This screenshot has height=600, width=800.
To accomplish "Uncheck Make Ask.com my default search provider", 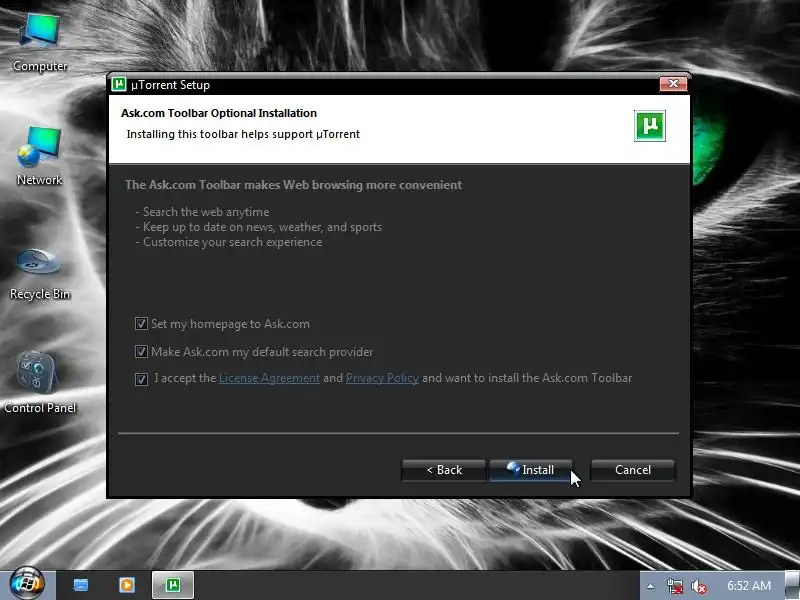I will click(x=141, y=352).
